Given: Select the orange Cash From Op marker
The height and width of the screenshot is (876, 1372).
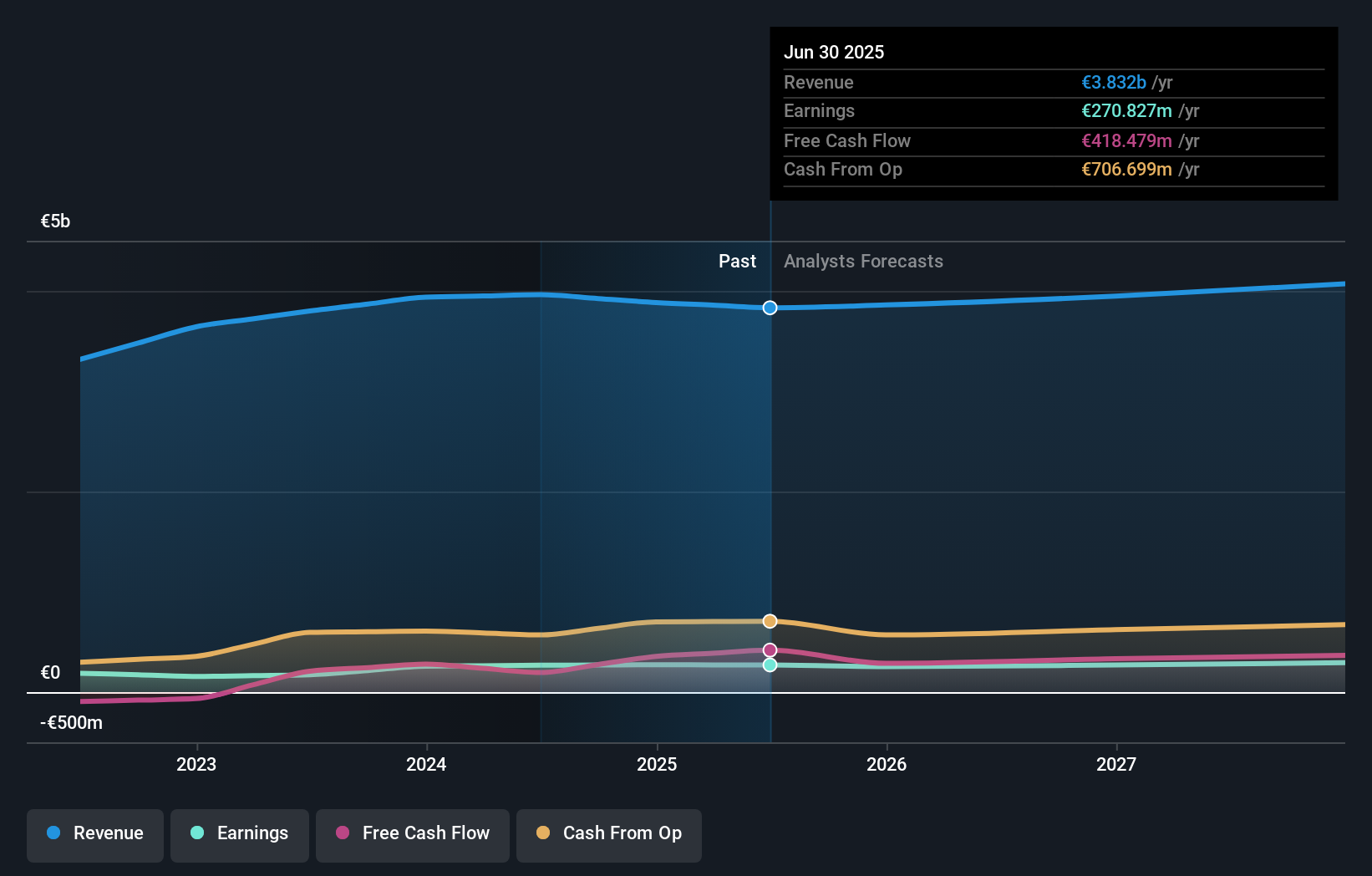Looking at the screenshot, I should point(770,620).
